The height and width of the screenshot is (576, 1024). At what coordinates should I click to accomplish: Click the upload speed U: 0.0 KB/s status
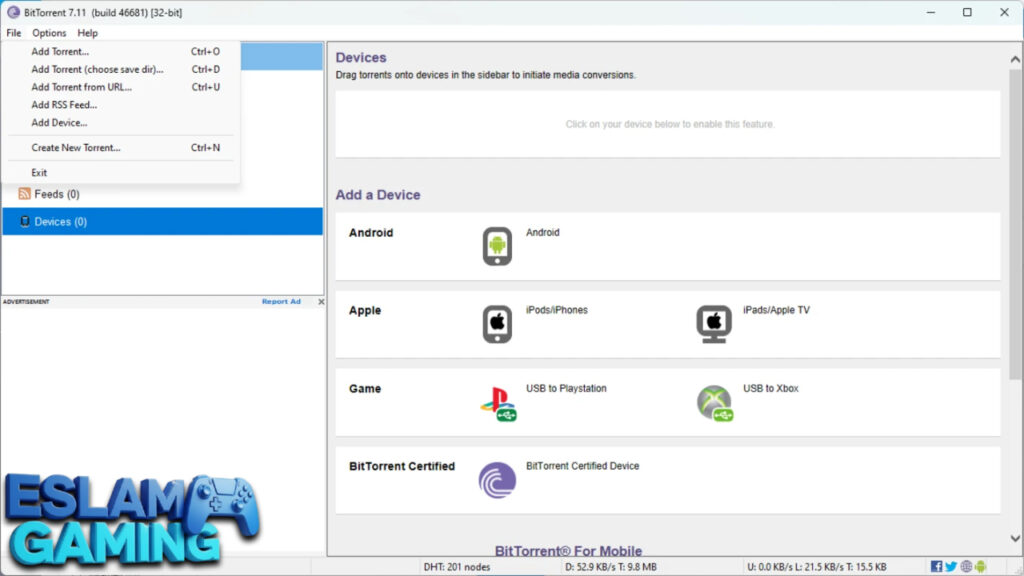[816, 566]
